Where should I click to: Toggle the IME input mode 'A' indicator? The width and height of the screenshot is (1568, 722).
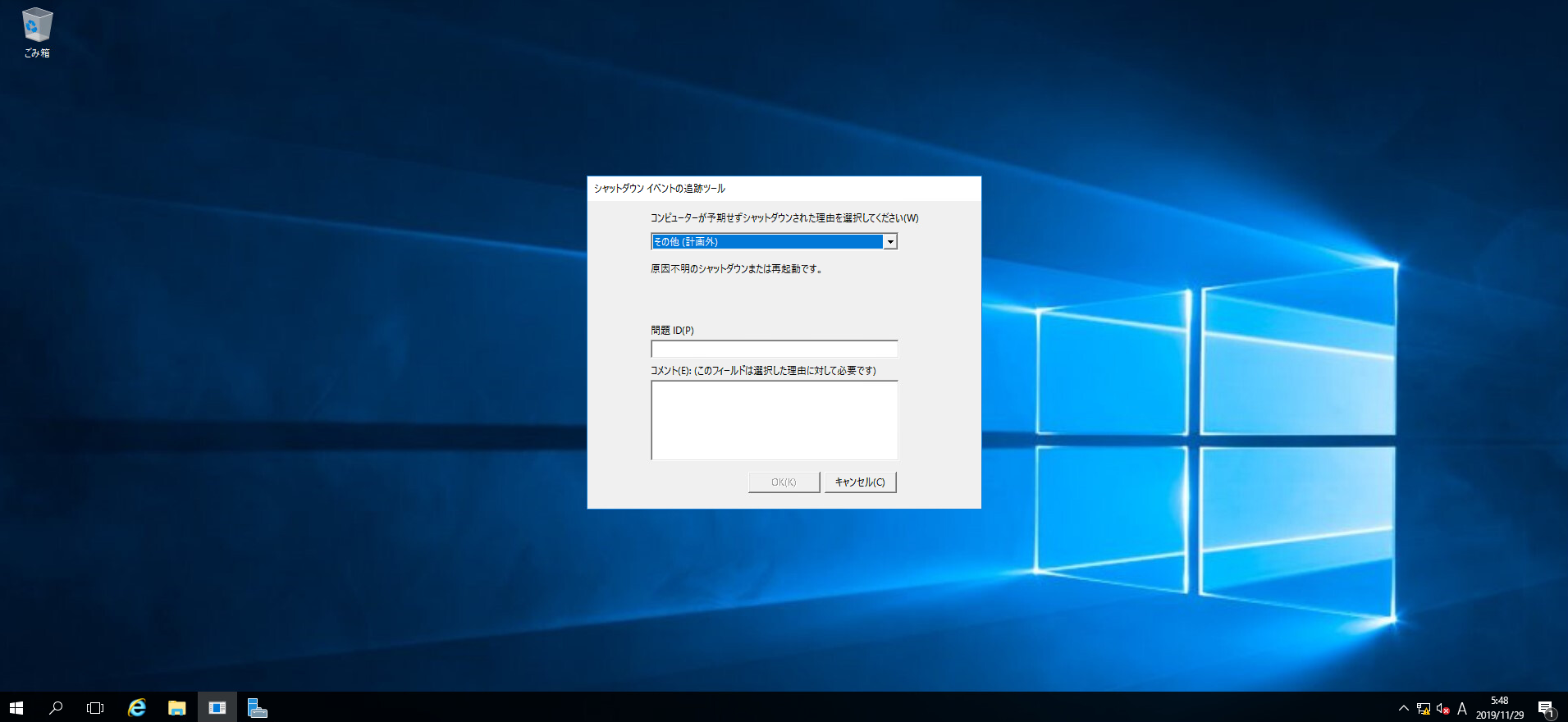tap(1461, 708)
